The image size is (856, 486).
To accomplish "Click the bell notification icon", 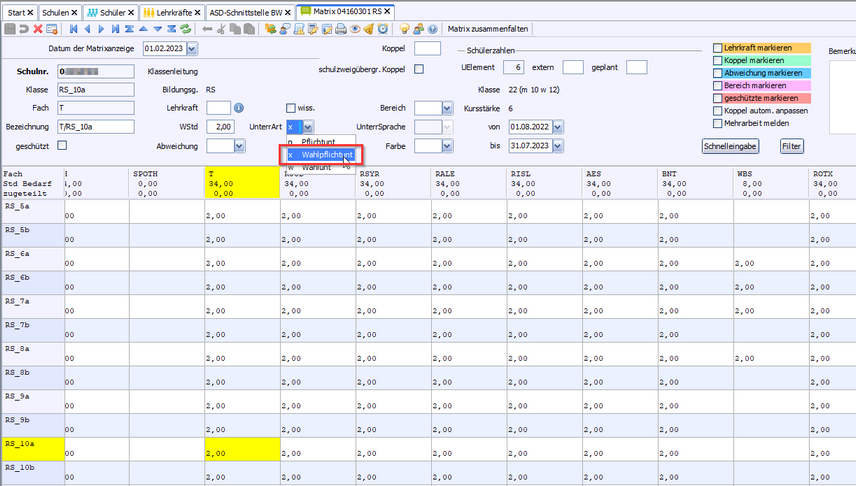I will 369,29.
